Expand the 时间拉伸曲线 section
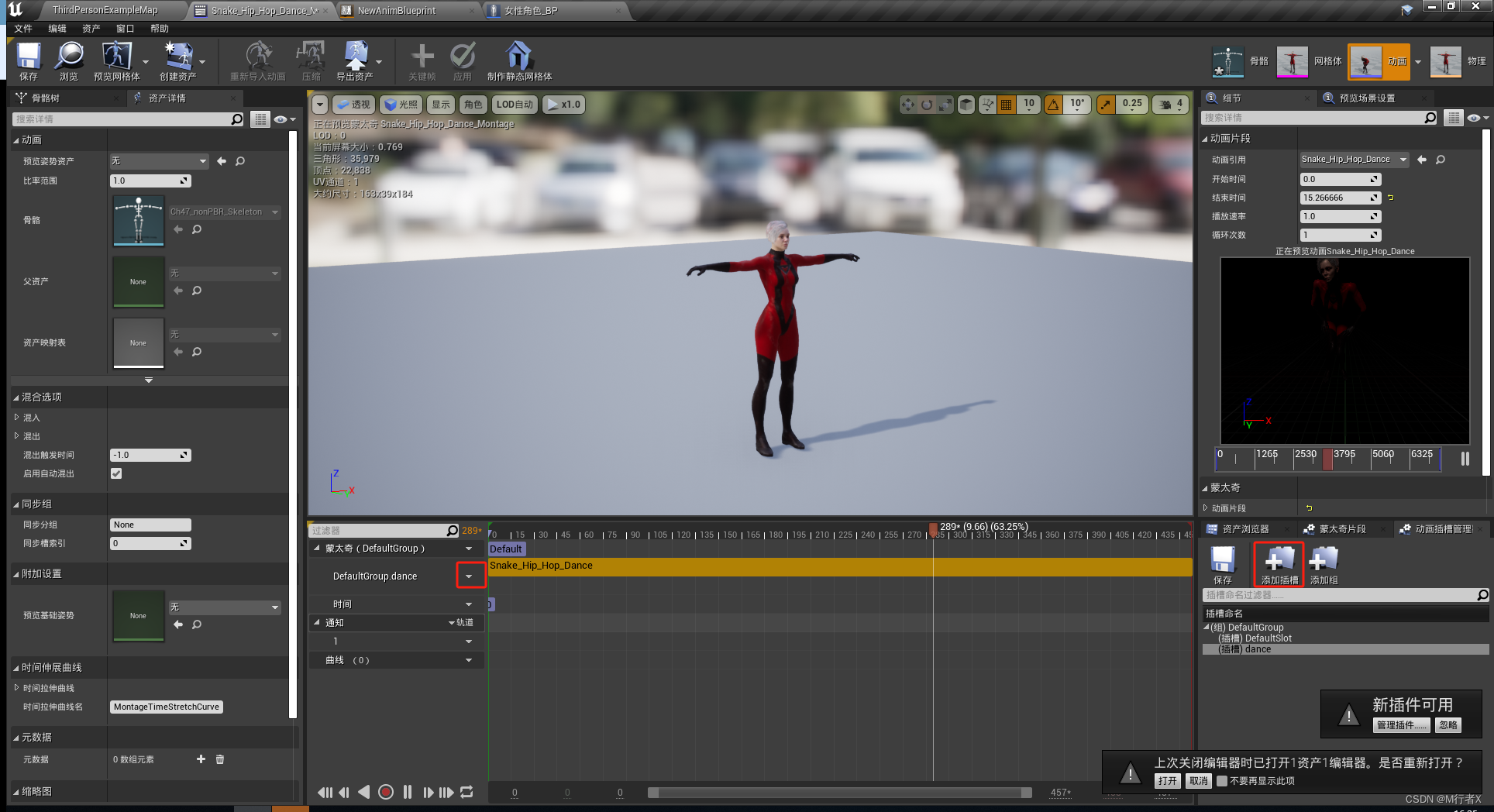Screen dimensions: 1494x812 tap(17, 688)
